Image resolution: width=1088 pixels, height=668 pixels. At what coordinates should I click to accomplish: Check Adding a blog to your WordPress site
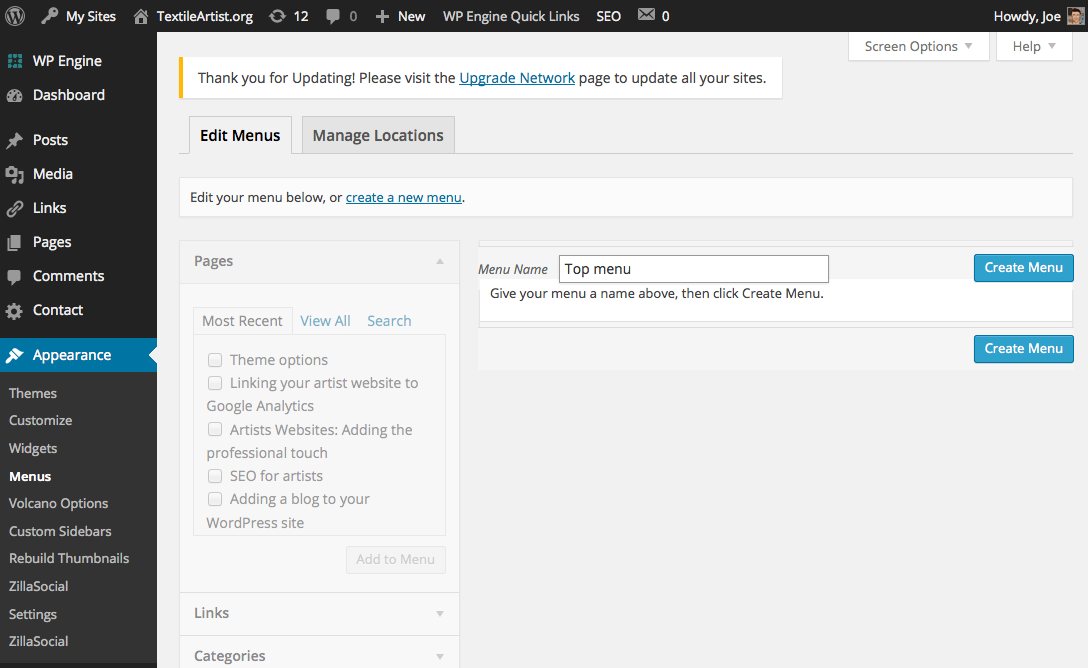tap(215, 499)
